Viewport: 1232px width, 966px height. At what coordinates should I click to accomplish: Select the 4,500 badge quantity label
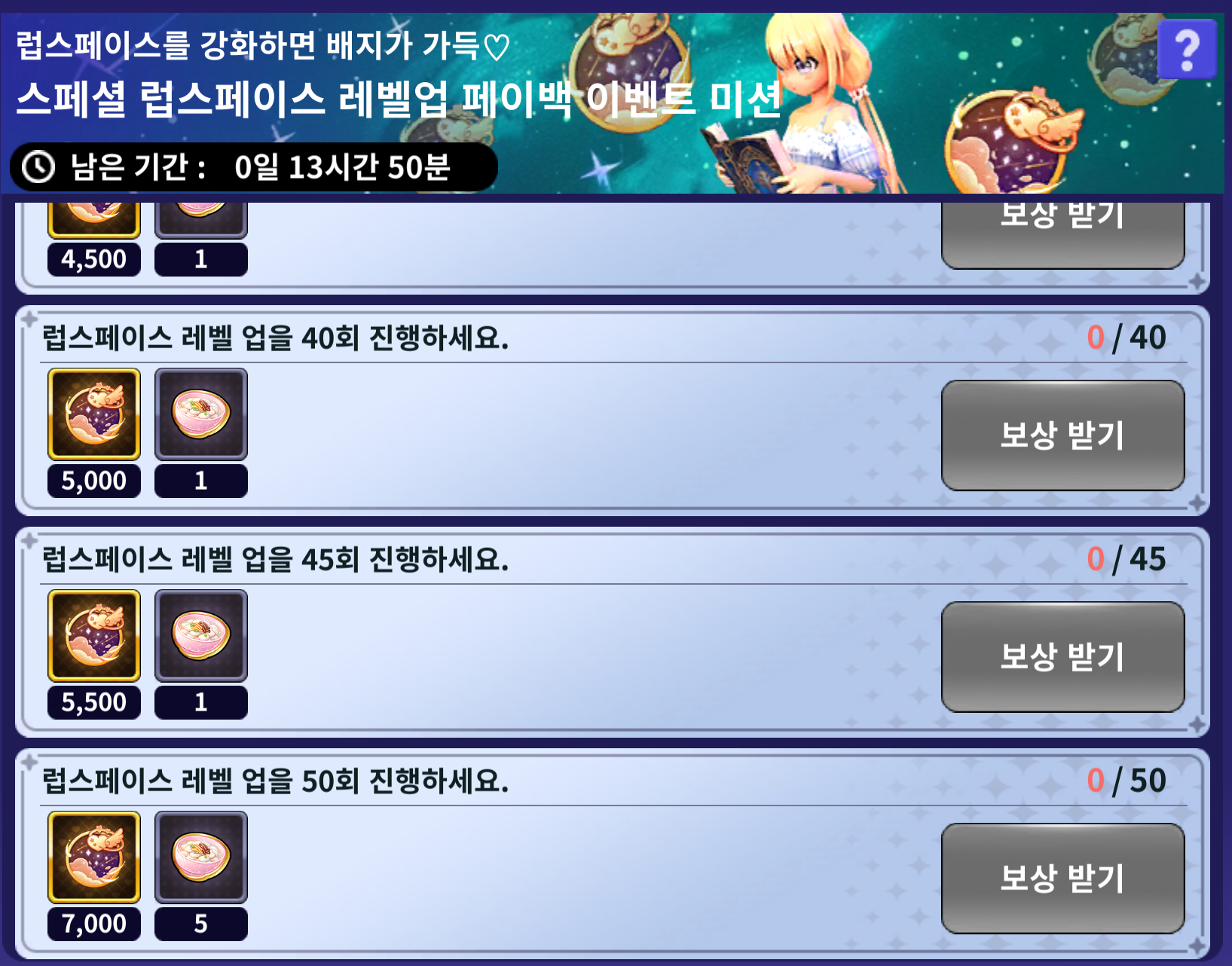94,259
